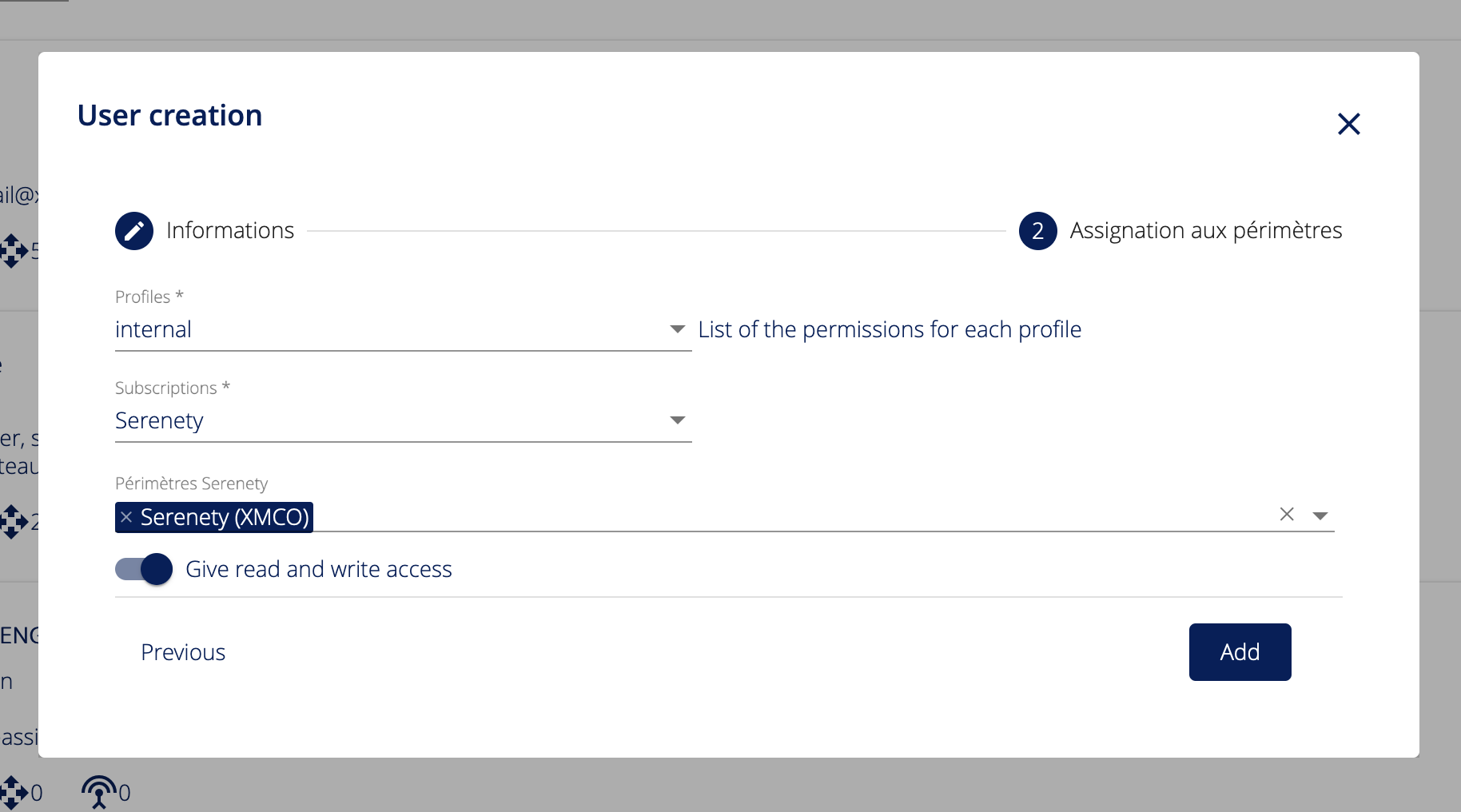This screenshot has width=1461, height=812.
Task: Go to the Informations step
Action: click(230, 231)
